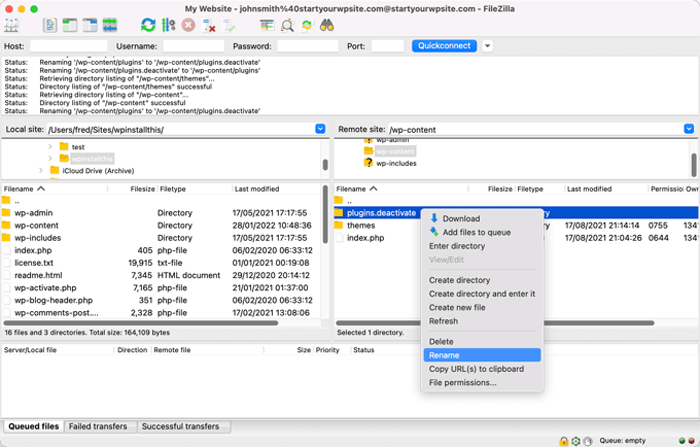This screenshot has height=447, width=700.
Task: Open the filename filters toolbar icon
Action: coord(267,25)
